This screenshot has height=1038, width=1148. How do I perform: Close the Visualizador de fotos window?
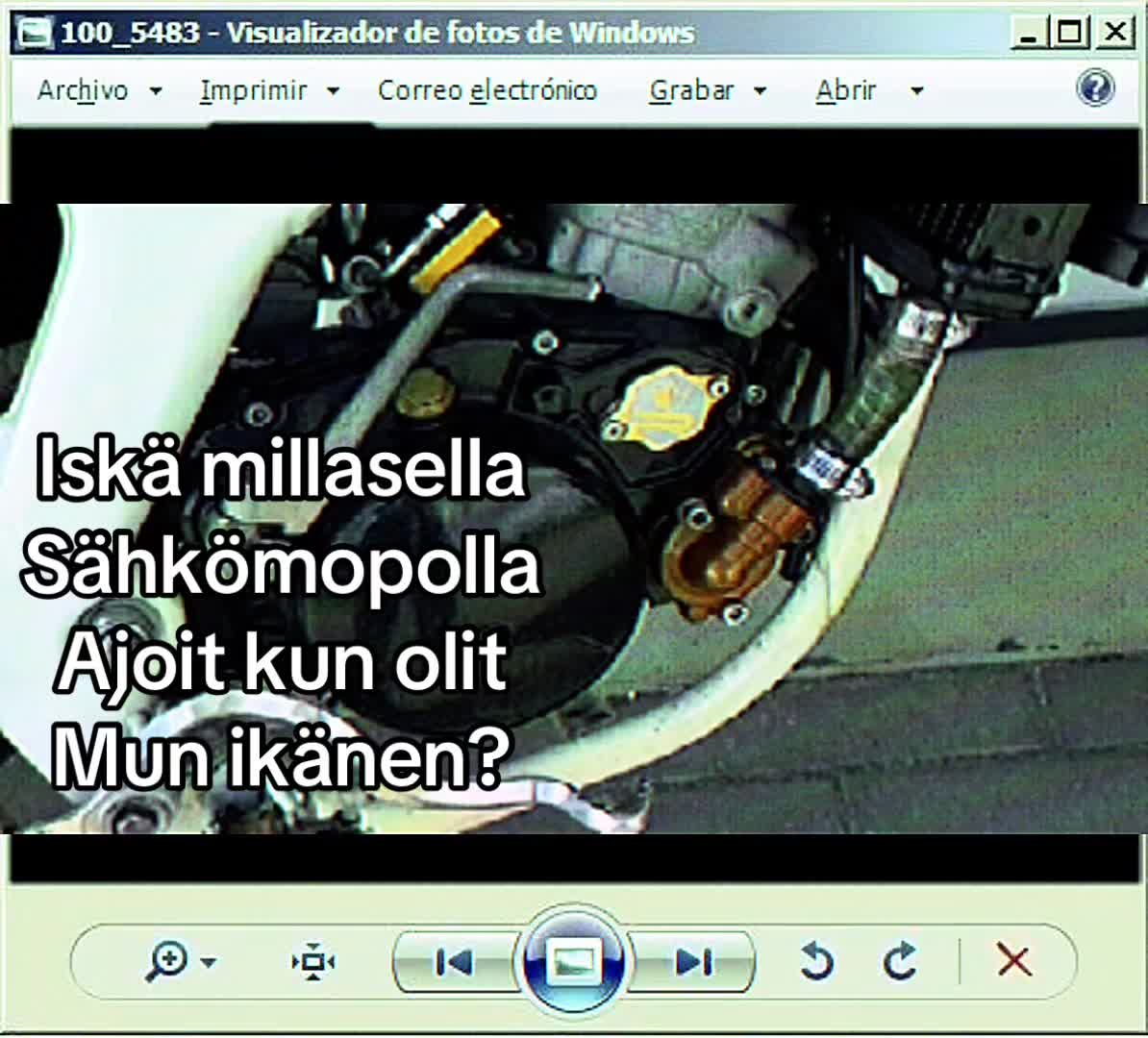click(1114, 33)
